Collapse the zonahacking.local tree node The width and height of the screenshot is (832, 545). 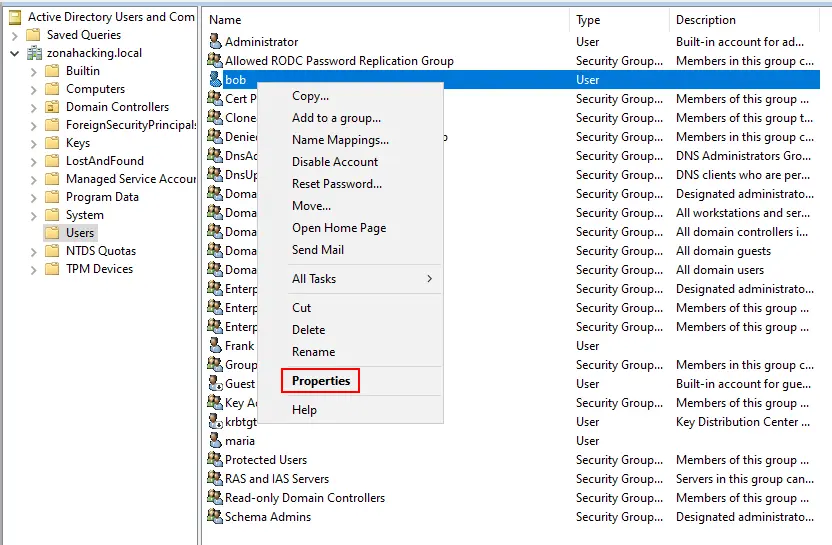15,53
